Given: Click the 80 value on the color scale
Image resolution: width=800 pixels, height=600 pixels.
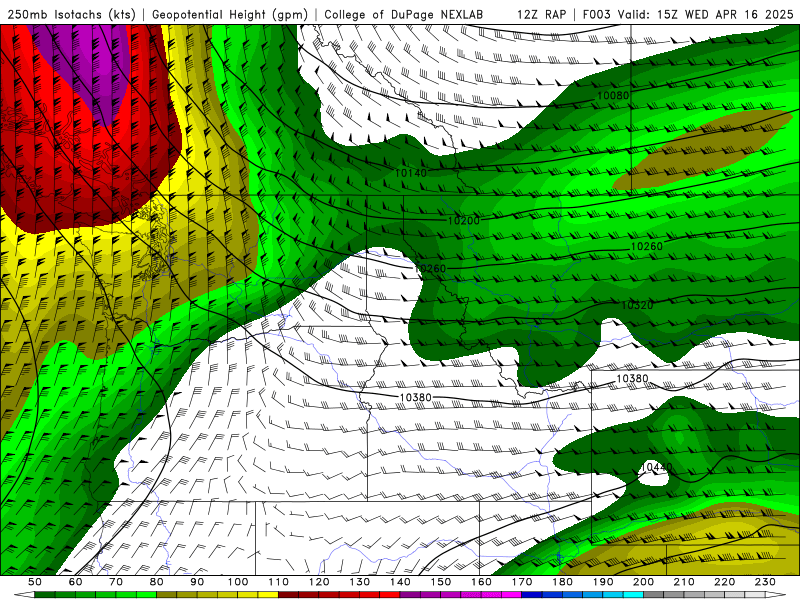Looking at the screenshot, I should pos(157,582).
